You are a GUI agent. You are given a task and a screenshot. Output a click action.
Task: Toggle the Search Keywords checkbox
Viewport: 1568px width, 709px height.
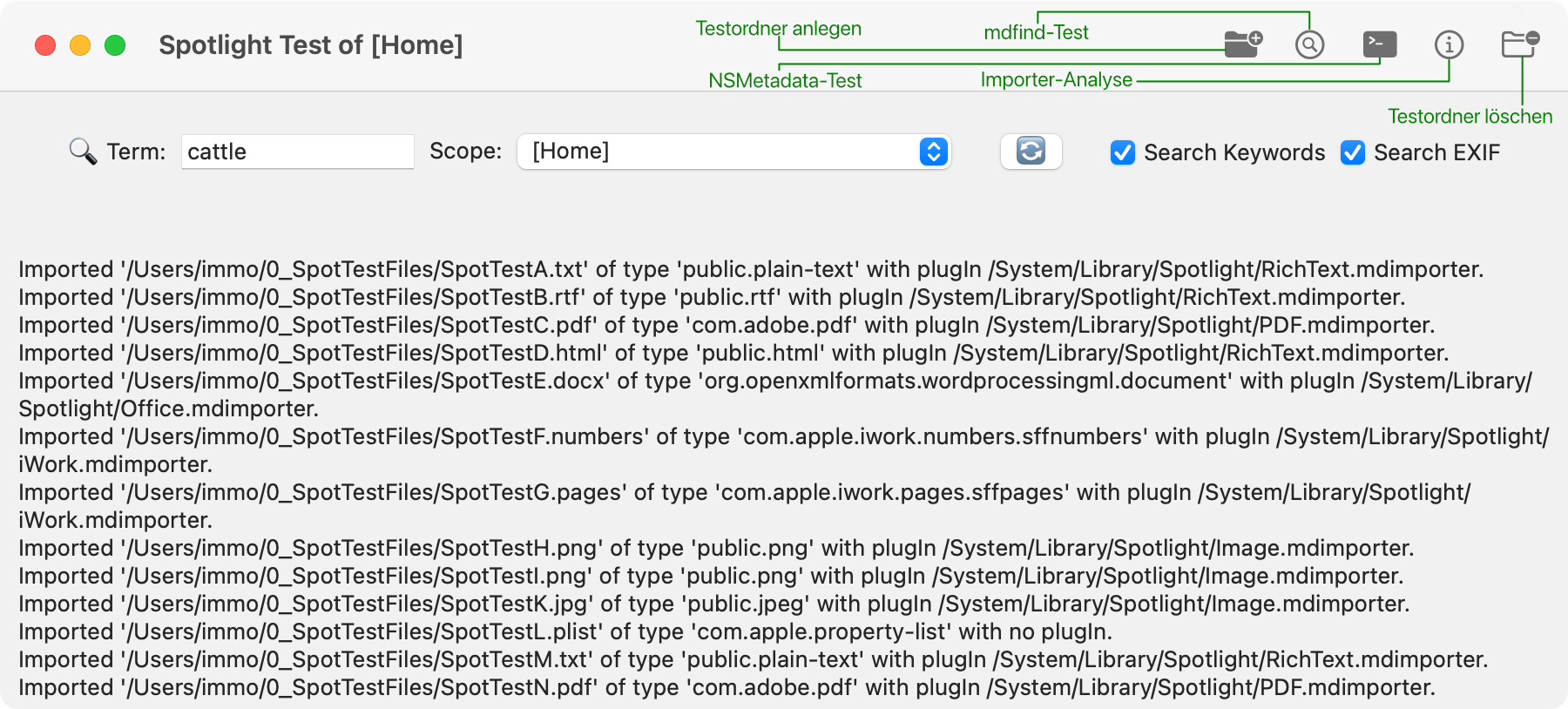[1123, 152]
